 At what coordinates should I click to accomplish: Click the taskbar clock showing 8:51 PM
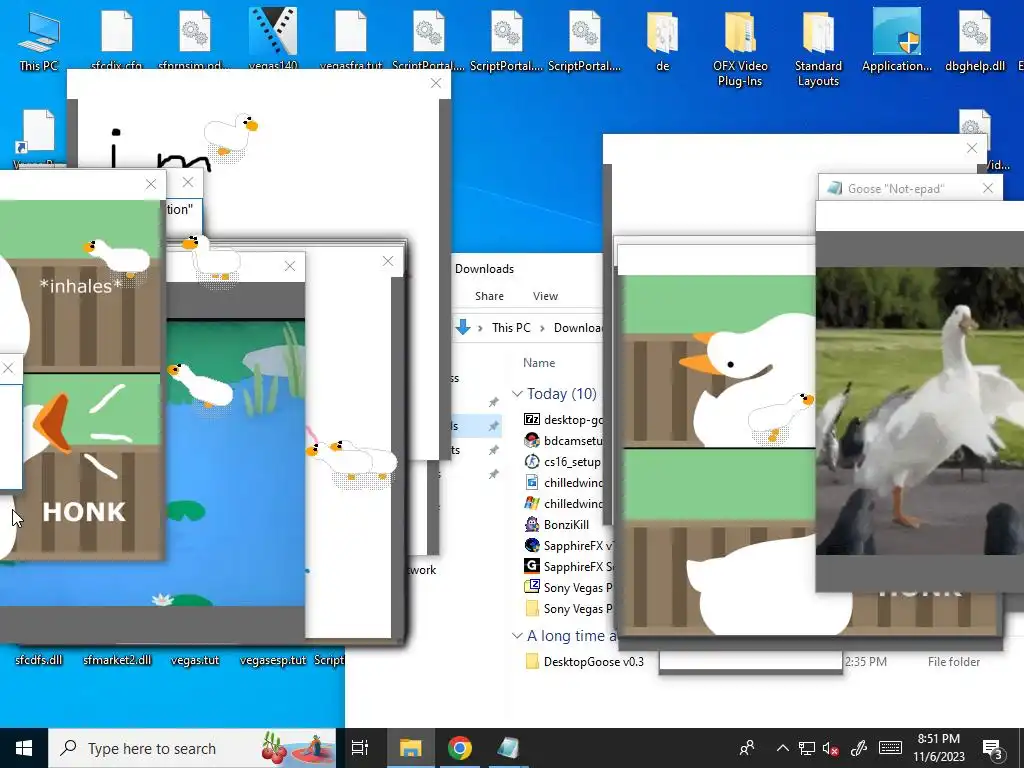[938, 748]
